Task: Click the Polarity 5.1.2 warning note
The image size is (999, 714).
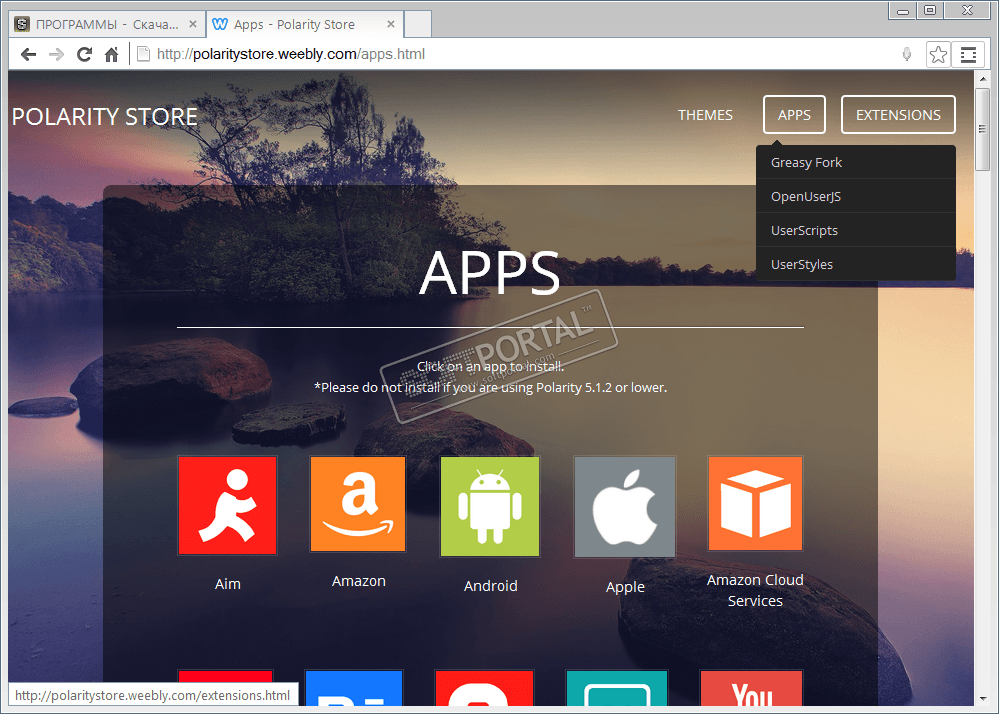Action: pos(491,388)
